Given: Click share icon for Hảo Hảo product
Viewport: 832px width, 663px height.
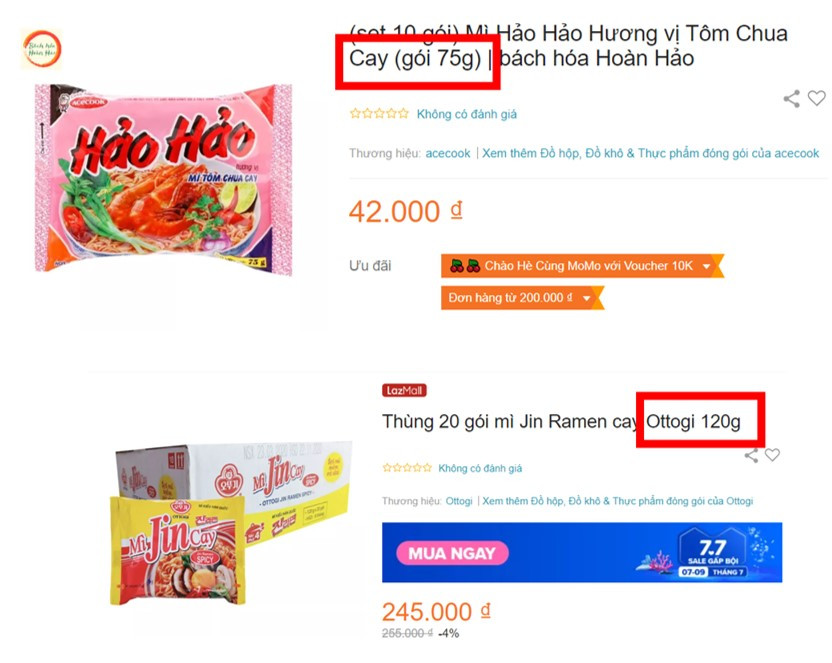Looking at the screenshot, I should point(792,99).
